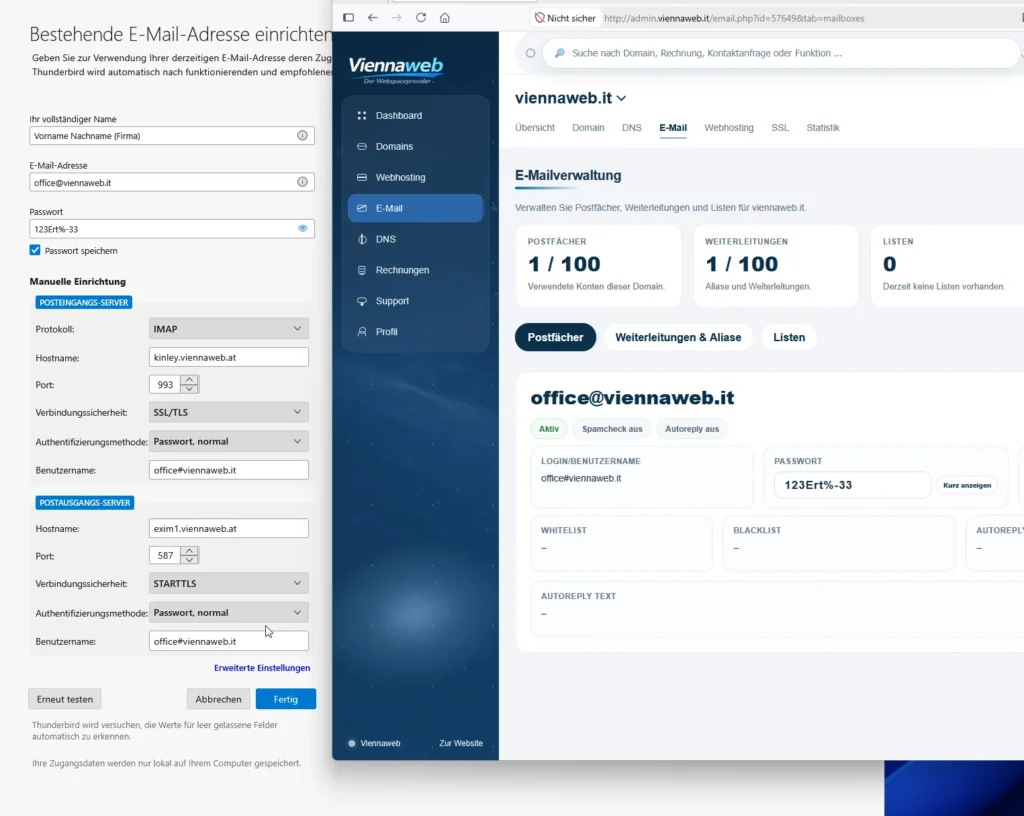The image size is (1024, 816).
Task: Click the E-Mail-Adresse input field
Action: [172, 181]
